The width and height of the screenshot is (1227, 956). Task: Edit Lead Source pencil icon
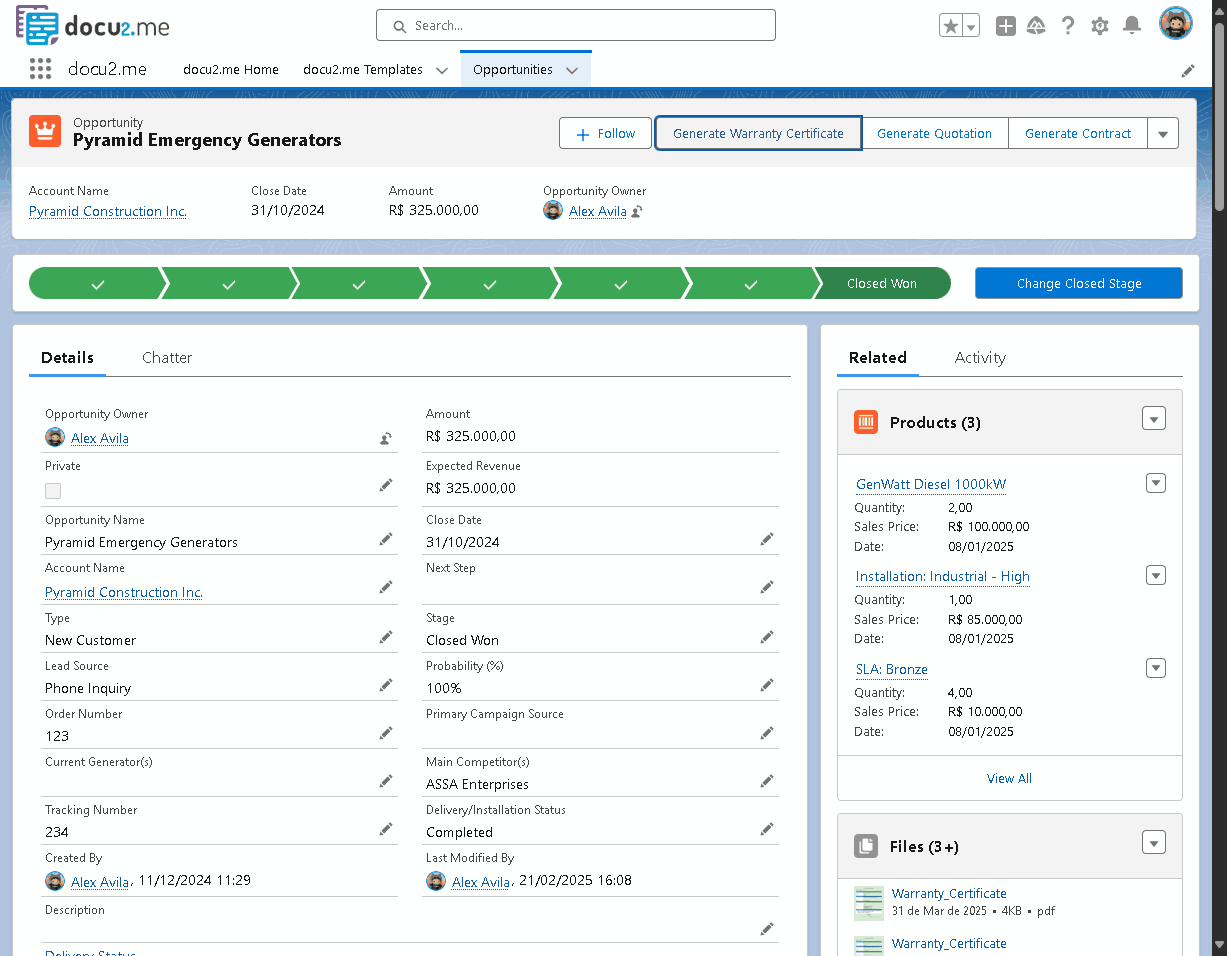(386, 685)
